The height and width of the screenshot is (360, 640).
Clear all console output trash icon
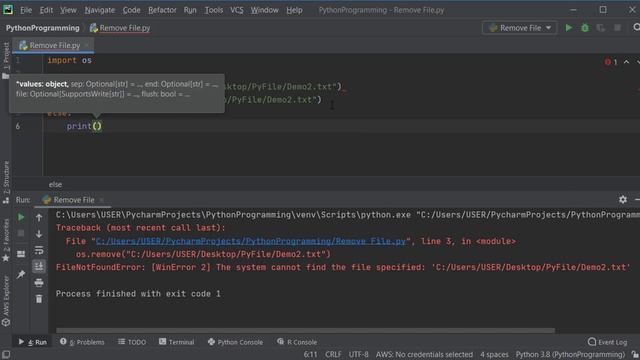point(39,299)
